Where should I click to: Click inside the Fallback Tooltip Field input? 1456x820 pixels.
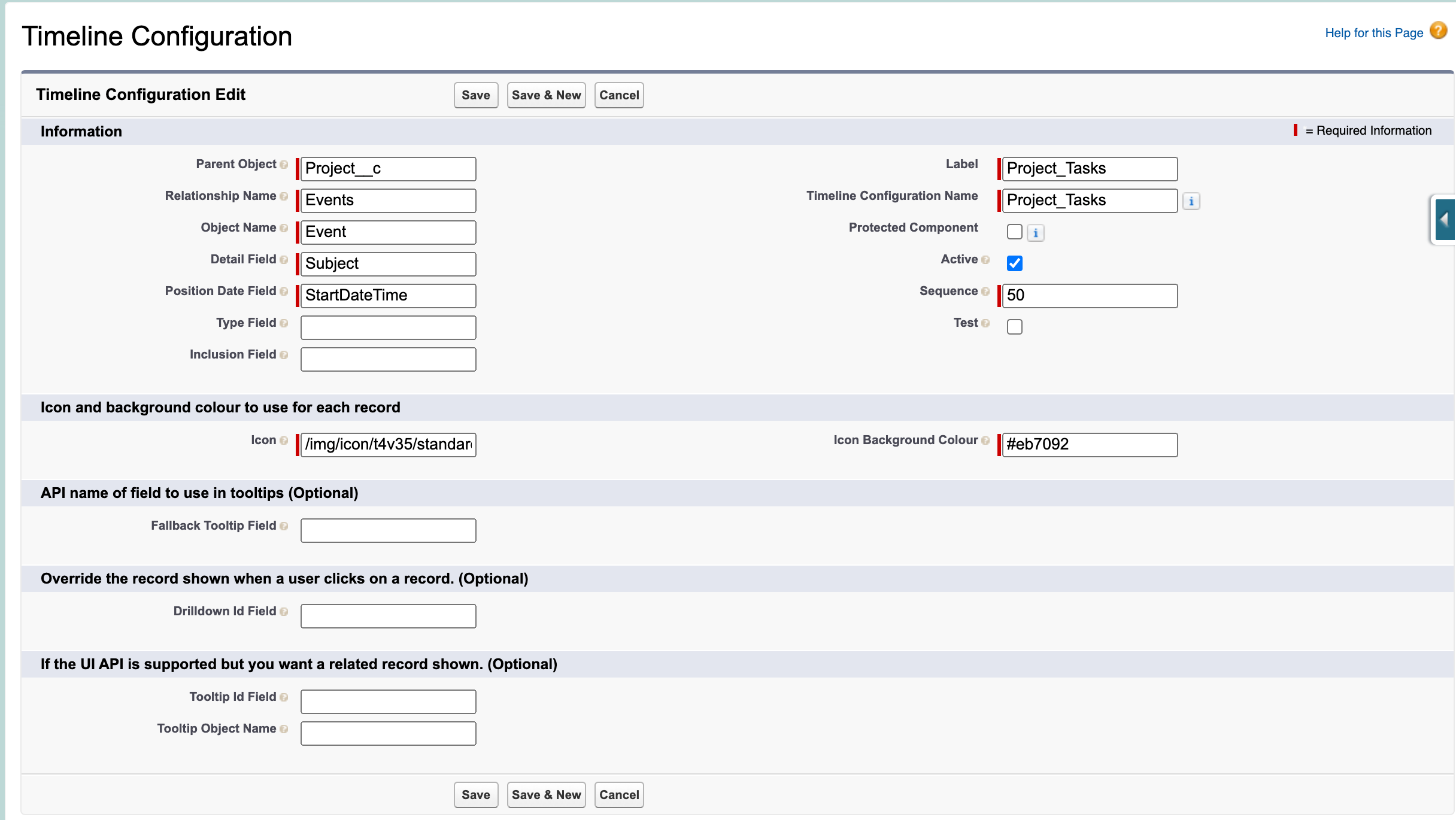point(387,530)
